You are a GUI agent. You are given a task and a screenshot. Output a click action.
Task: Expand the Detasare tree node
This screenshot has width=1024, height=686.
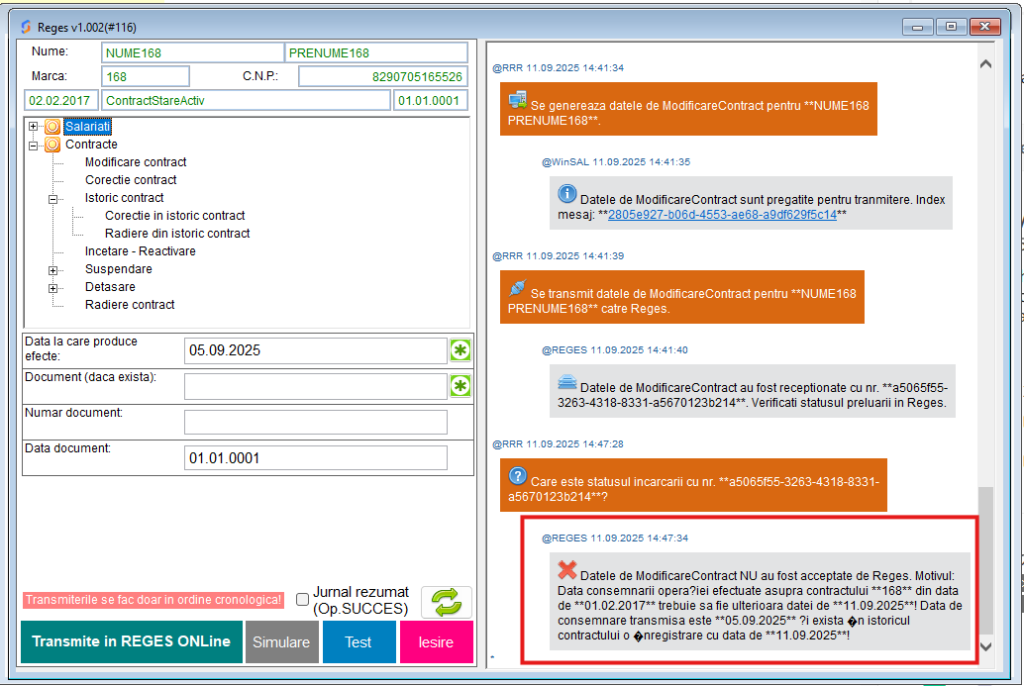point(54,287)
